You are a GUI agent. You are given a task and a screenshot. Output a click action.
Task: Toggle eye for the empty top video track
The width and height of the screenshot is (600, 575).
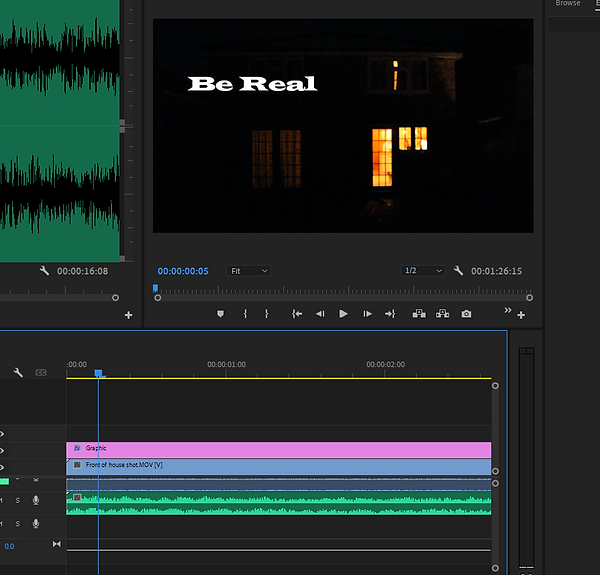[x=2, y=434]
